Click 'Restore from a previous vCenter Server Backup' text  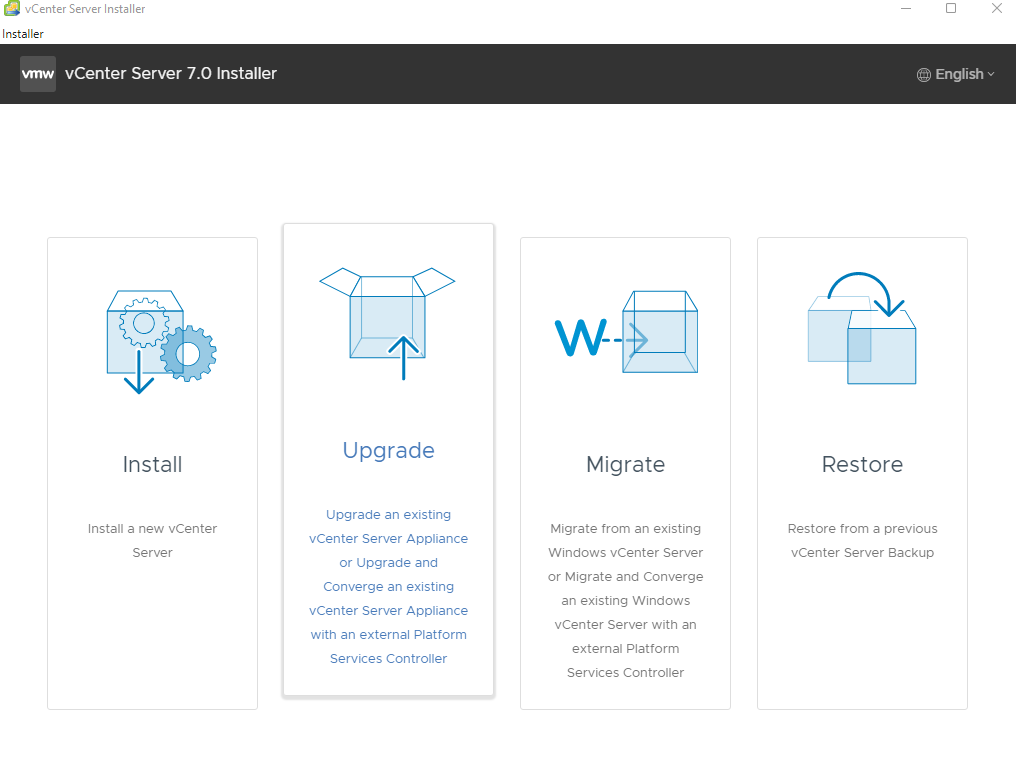862,540
